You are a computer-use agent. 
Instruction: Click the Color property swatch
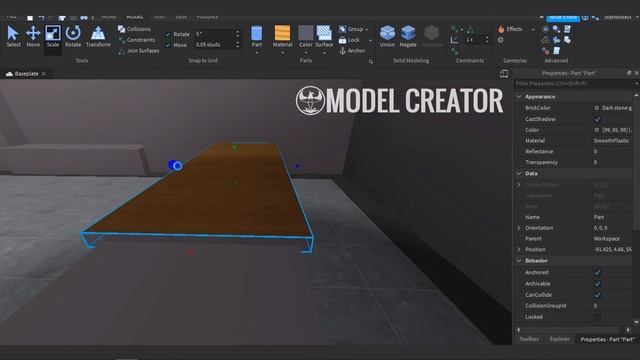tap(597, 130)
